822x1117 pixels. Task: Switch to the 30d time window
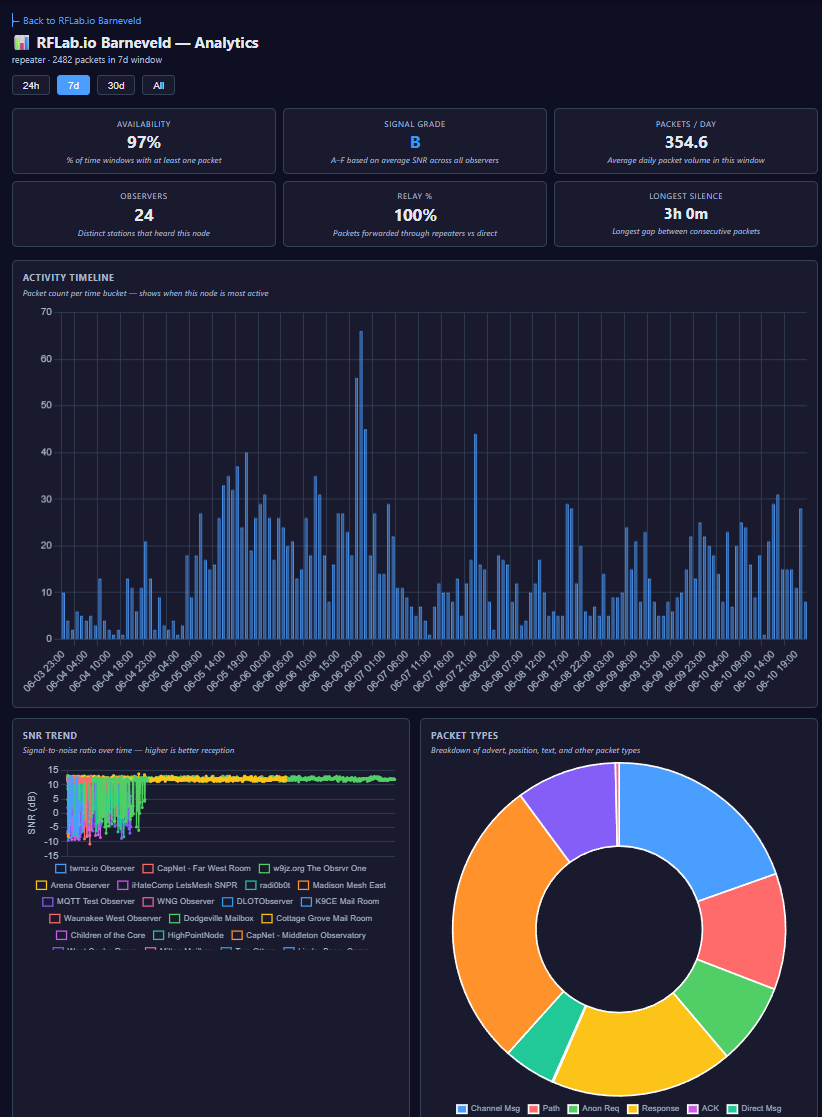point(116,85)
